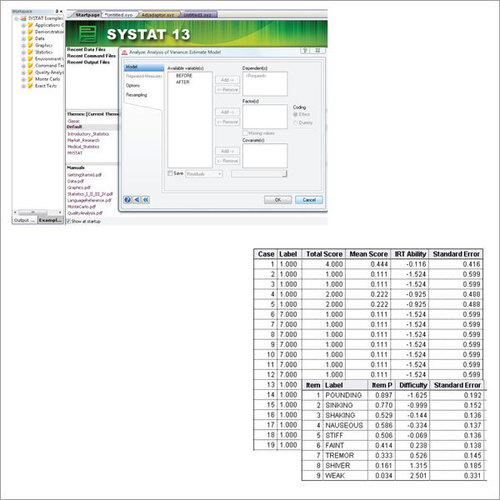Expand the Monte Carlo tree node
The height and width of the screenshot is (500, 500).
pos(24,79)
